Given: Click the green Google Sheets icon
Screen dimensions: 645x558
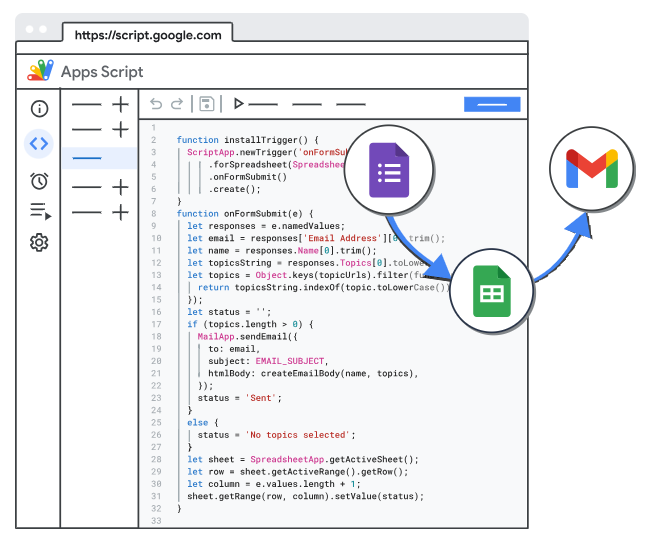Looking at the screenshot, I should click(x=492, y=291).
